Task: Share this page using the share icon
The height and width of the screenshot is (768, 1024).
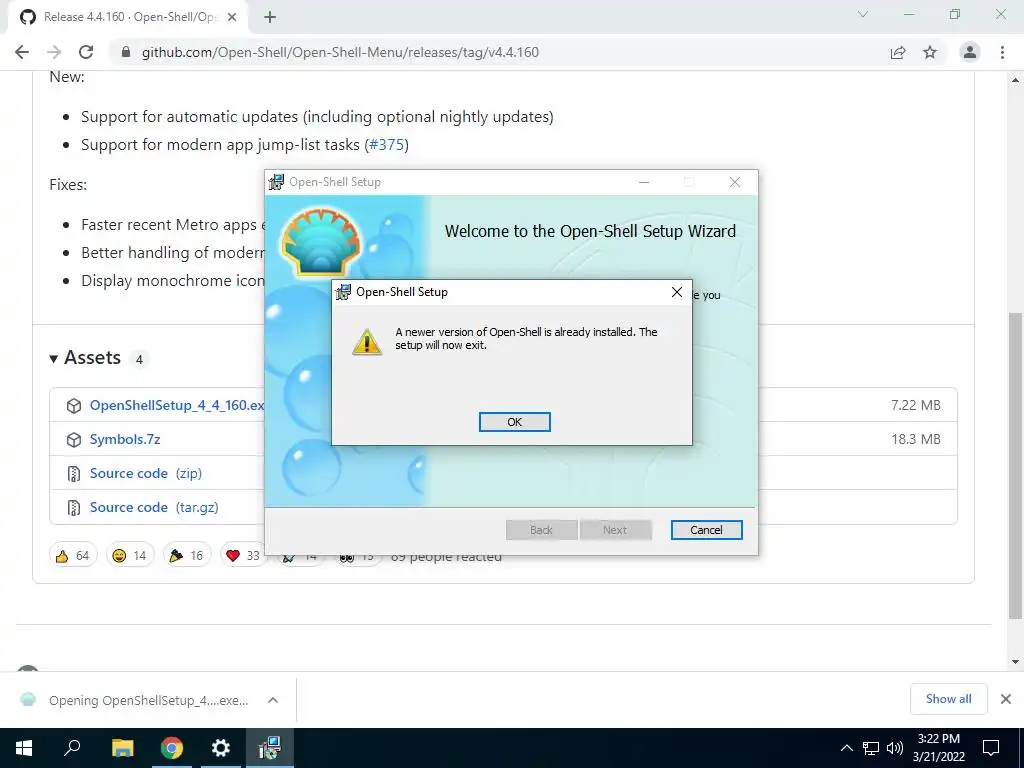Action: [898, 52]
